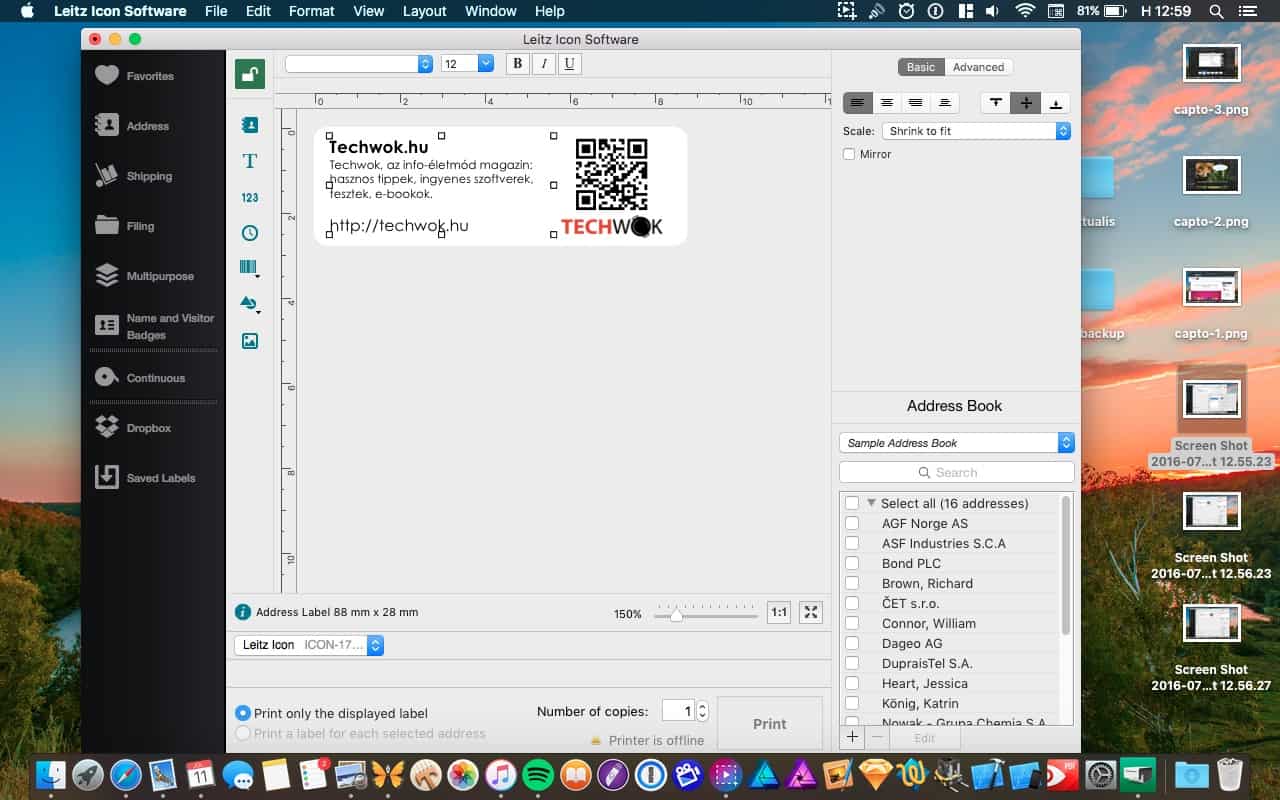
Task: Adjust the number of copies stepper
Action: click(x=702, y=711)
